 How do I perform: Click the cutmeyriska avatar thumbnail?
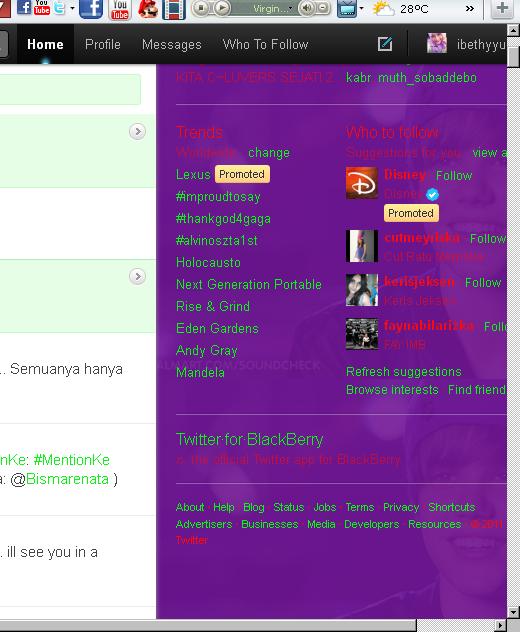(362, 246)
